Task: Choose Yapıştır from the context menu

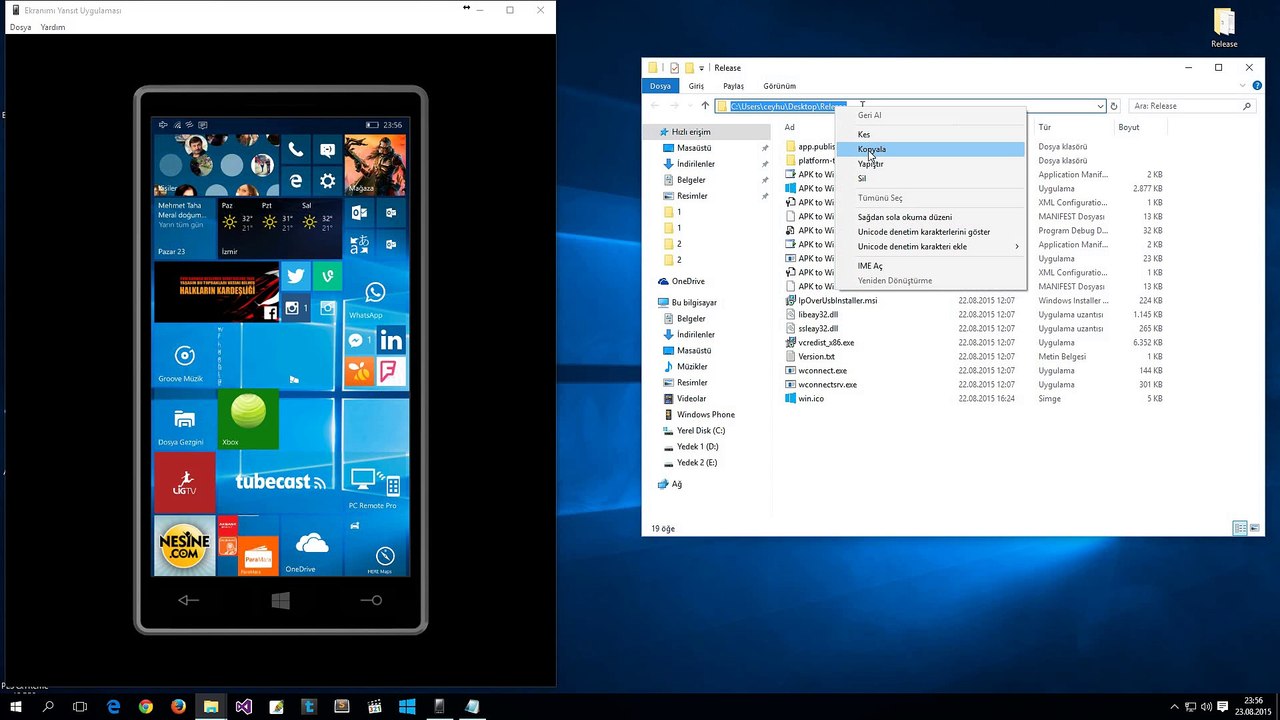Action: (870, 164)
